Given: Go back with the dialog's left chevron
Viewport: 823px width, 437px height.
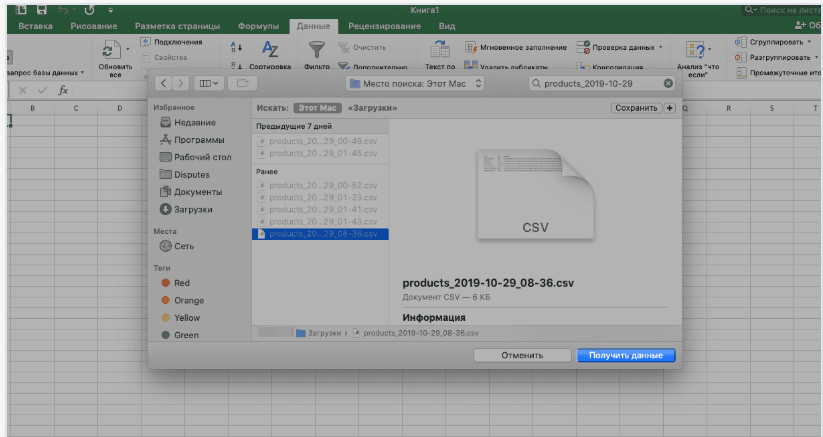Looking at the screenshot, I should tap(163, 83).
